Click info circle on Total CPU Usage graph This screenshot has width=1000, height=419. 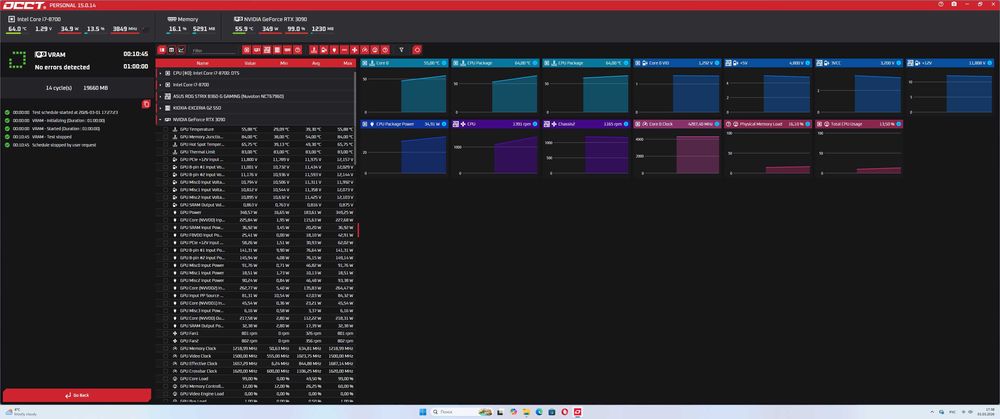click(x=899, y=124)
